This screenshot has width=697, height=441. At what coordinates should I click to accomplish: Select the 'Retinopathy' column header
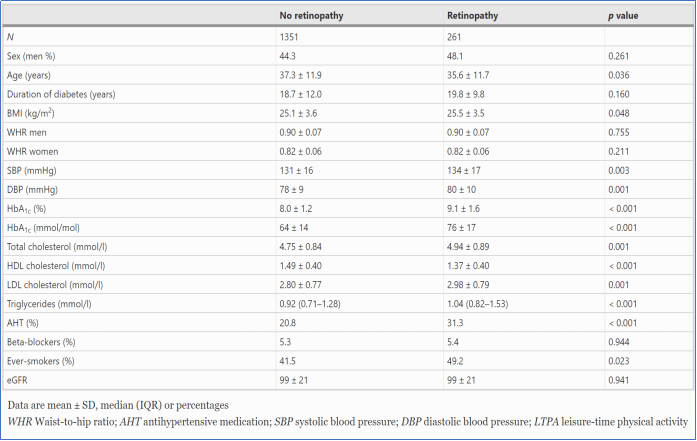coord(472,16)
